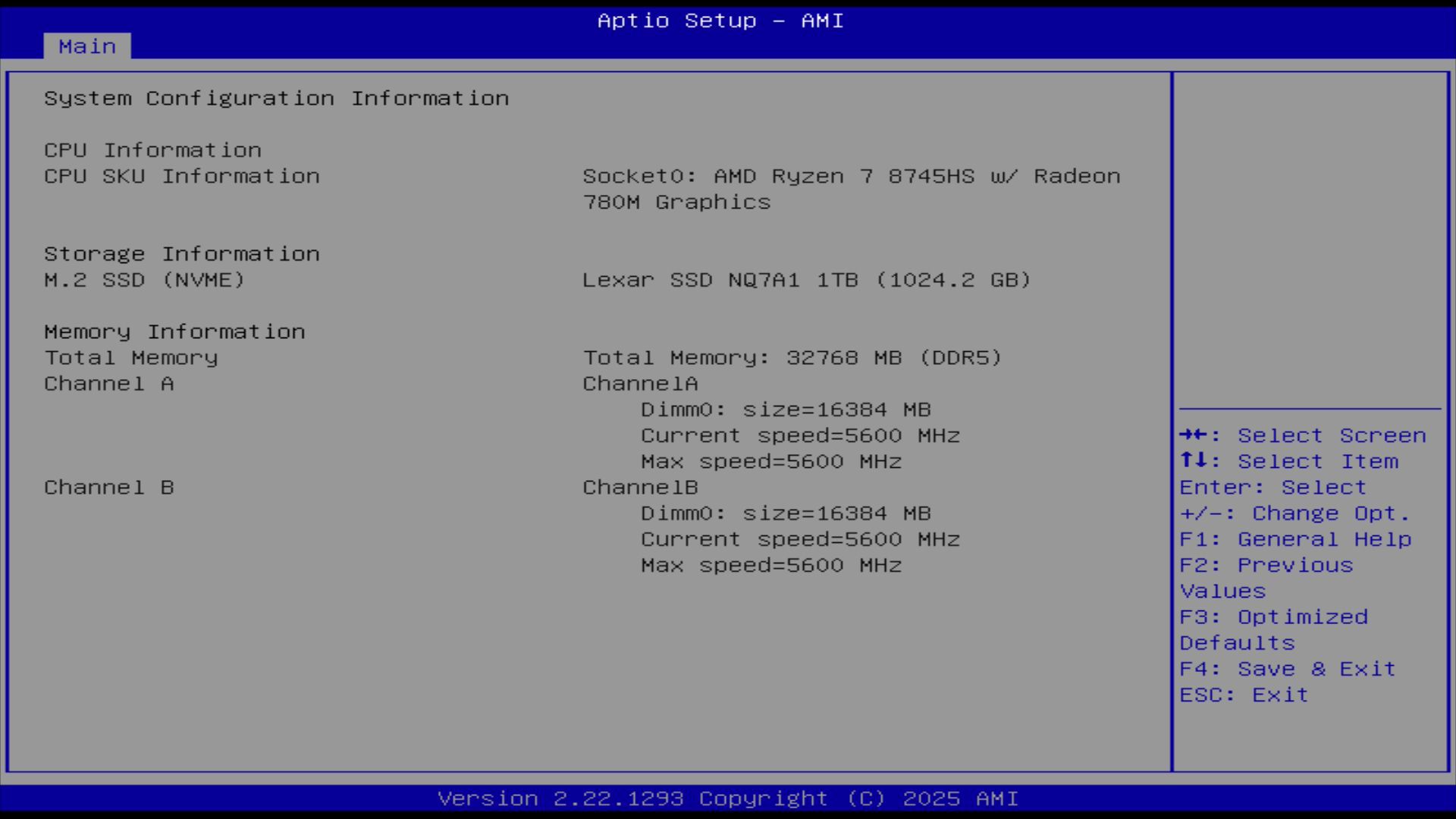Click the Lexar SSD NQ7A1 1TB value

[x=806, y=280]
